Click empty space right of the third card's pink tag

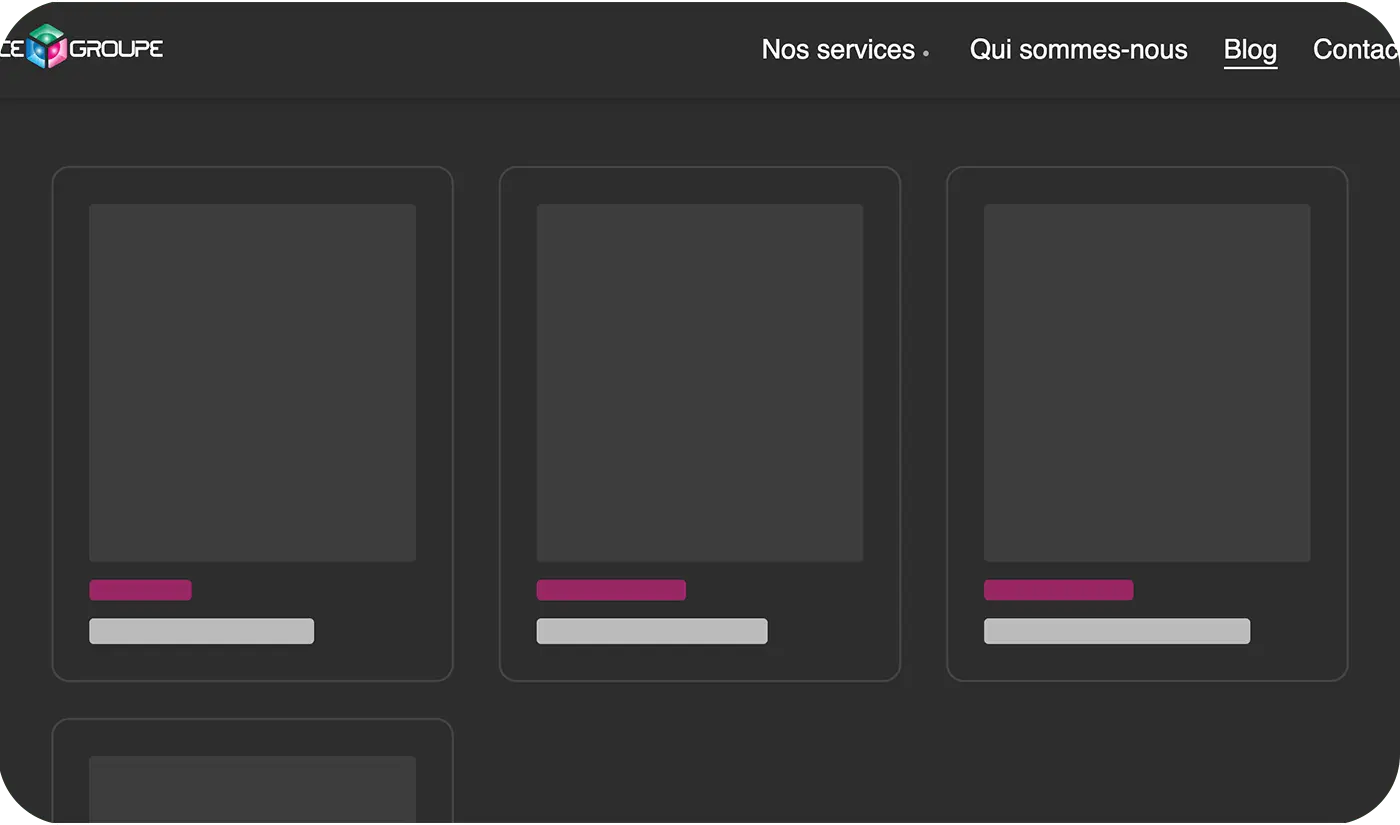[1230, 590]
